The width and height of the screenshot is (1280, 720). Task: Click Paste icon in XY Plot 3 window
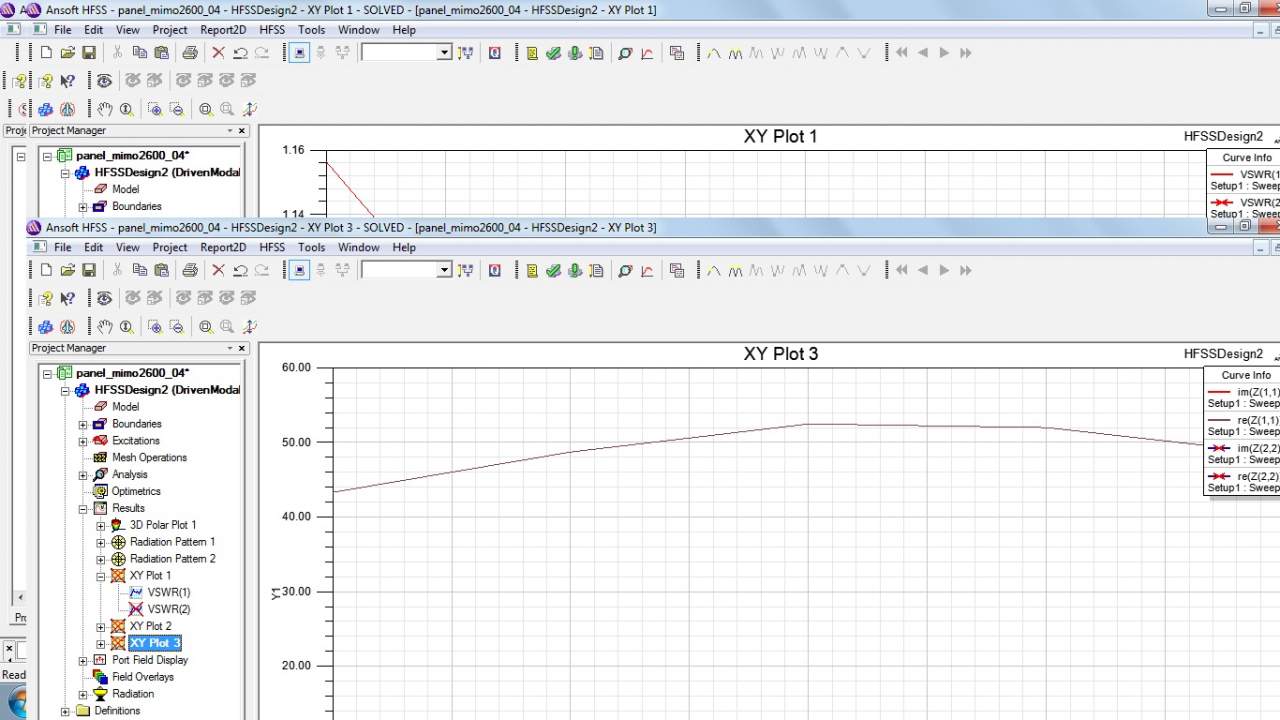pyautogui.click(x=160, y=270)
